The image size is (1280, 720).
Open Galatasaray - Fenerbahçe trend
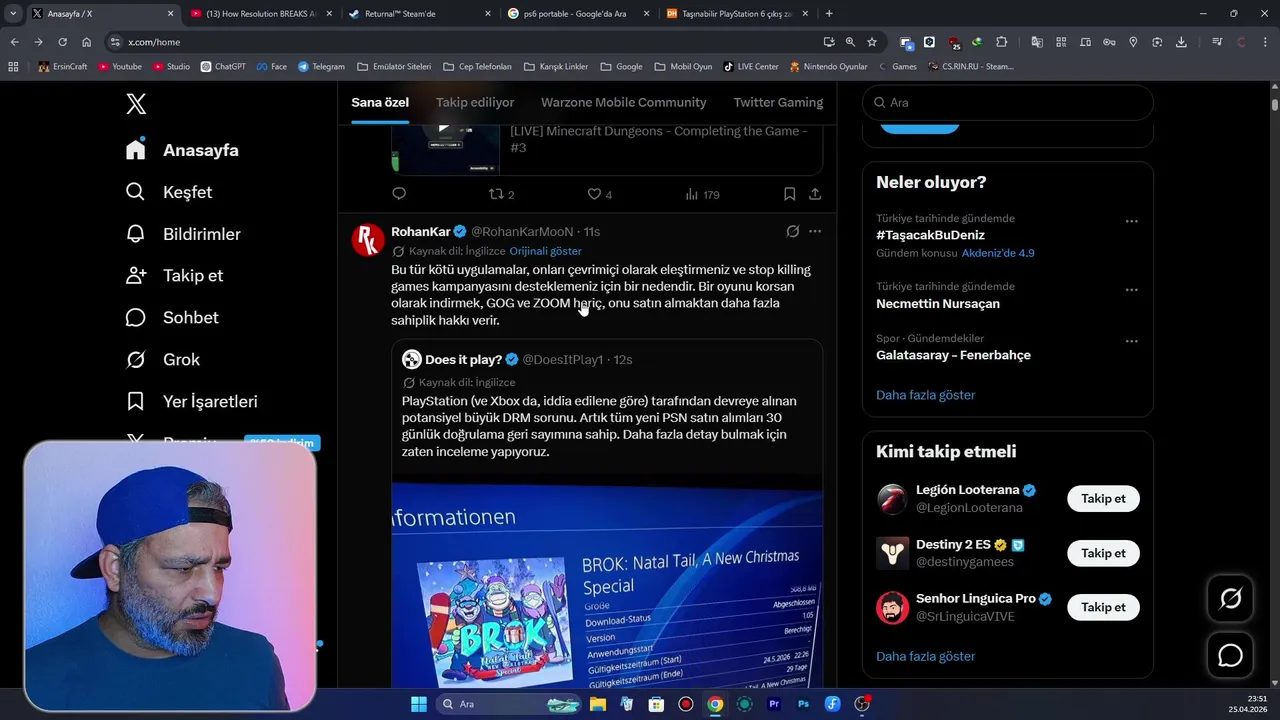pyautogui.click(x=953, y=355)
